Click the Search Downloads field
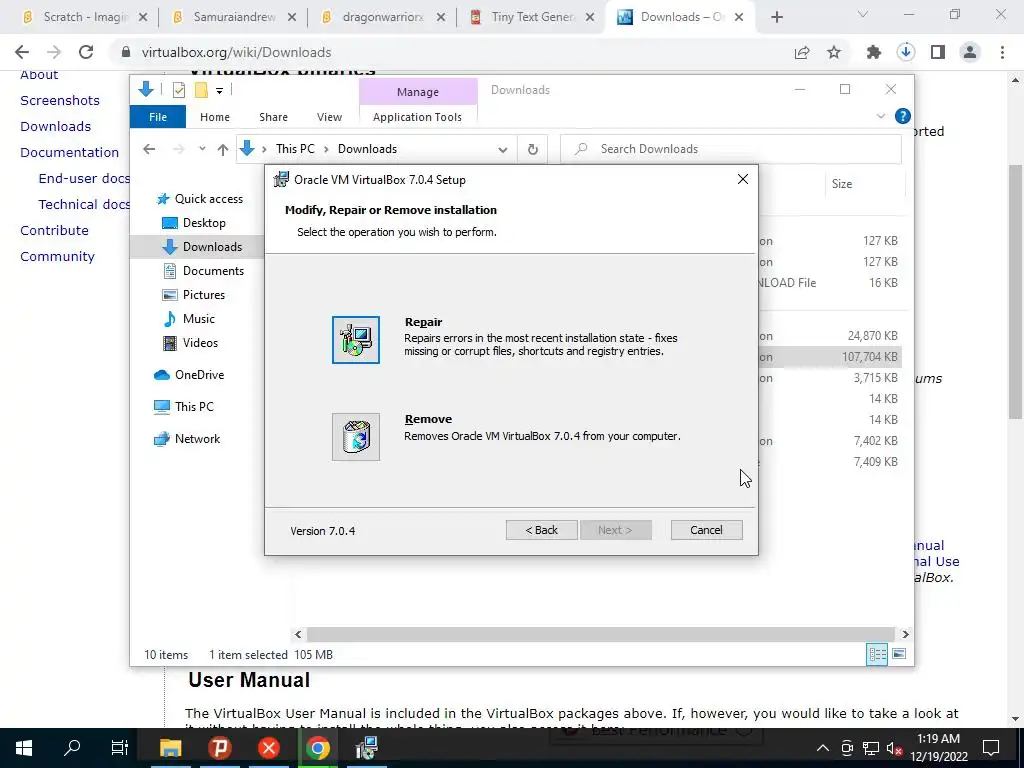 coord(731,149)
